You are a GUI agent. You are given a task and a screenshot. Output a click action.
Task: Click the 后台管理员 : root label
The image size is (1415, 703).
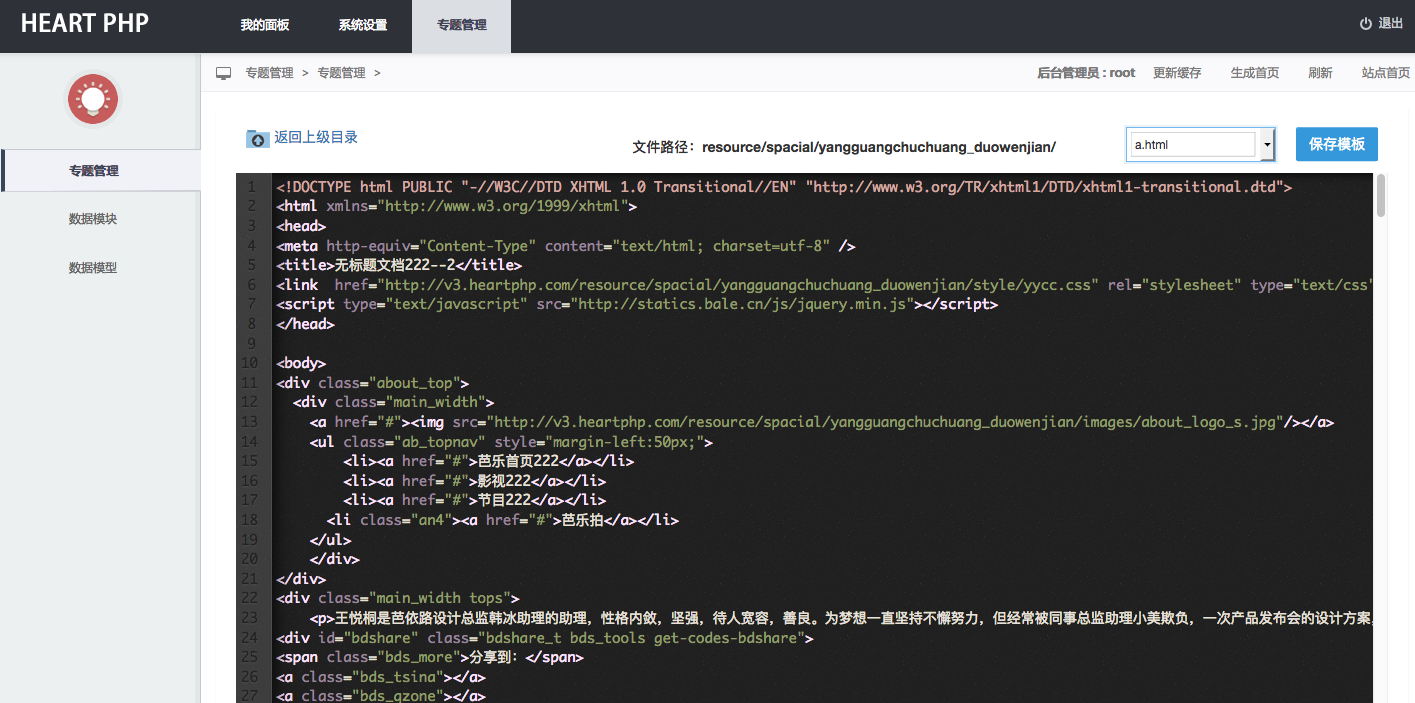click(1086, 73)
